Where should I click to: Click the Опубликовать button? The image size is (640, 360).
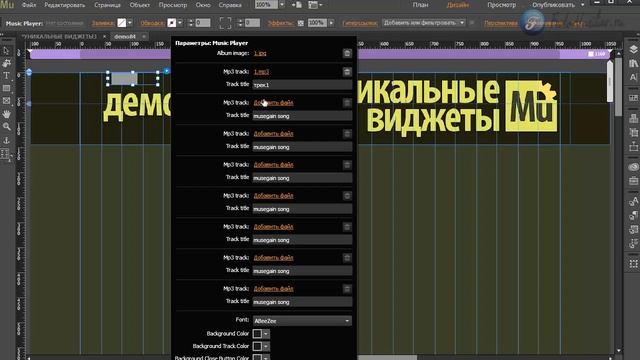(553, 5)
